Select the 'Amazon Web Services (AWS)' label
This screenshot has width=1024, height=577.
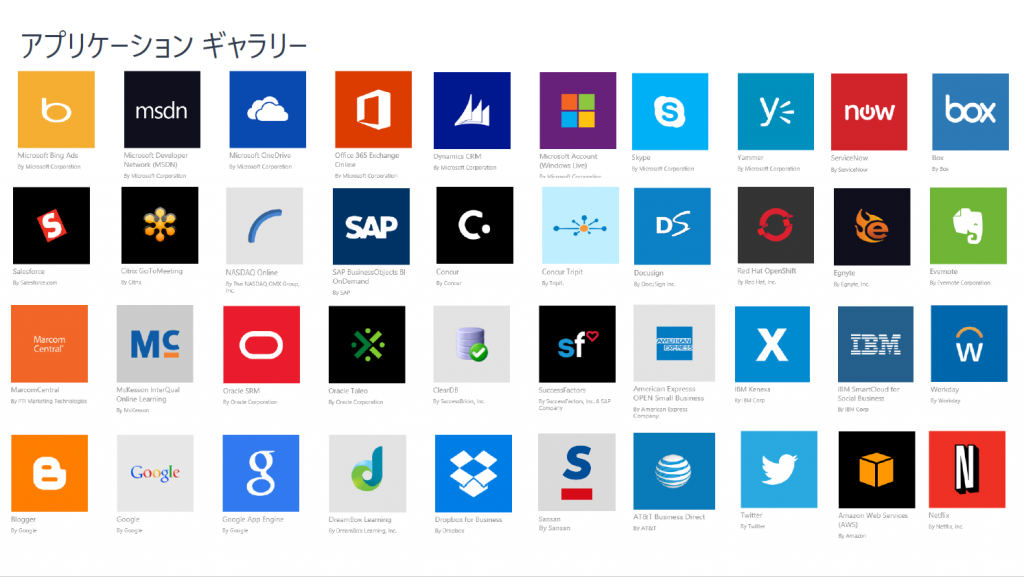tap(873, 520)
